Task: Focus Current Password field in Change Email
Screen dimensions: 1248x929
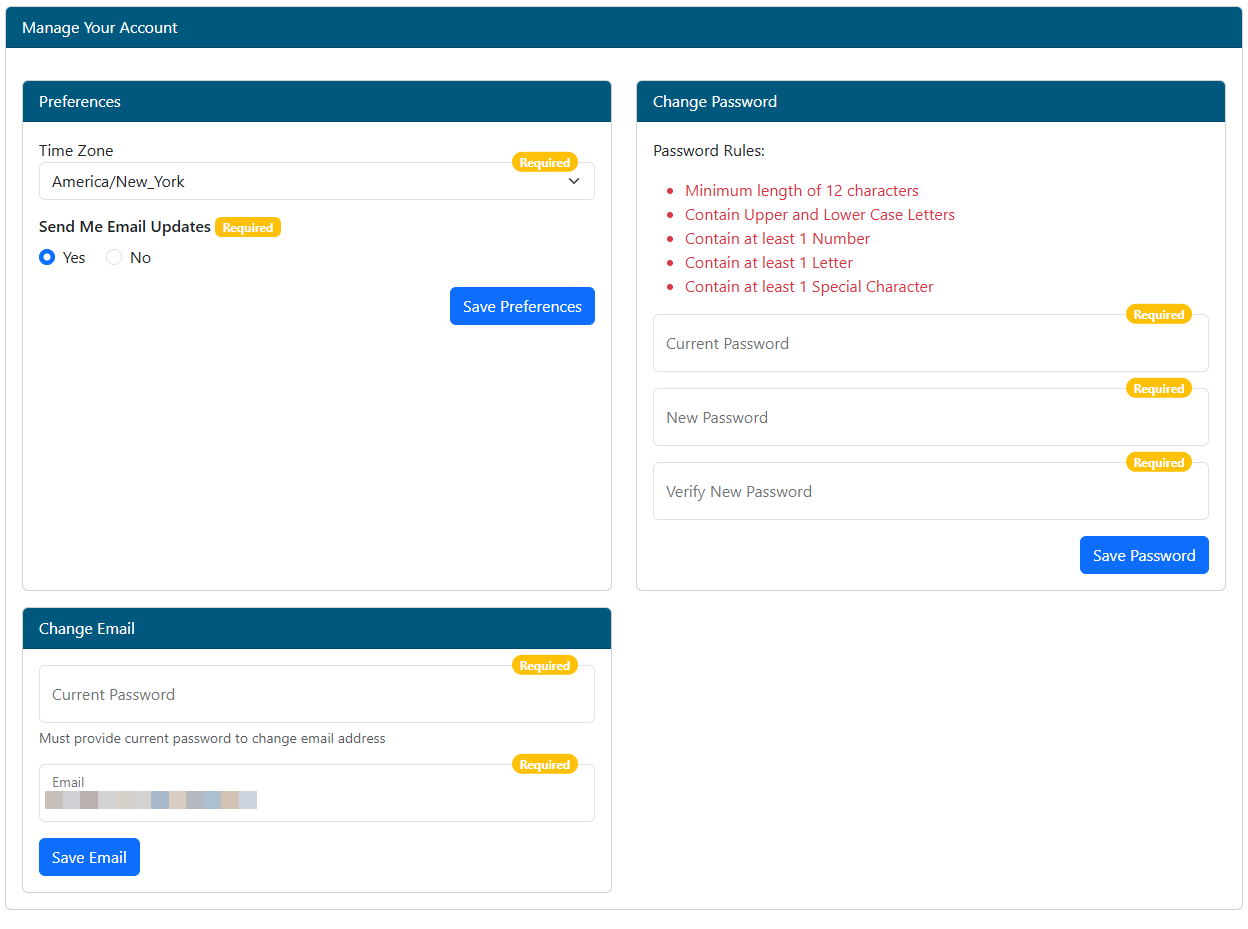Action: [316, 695]
